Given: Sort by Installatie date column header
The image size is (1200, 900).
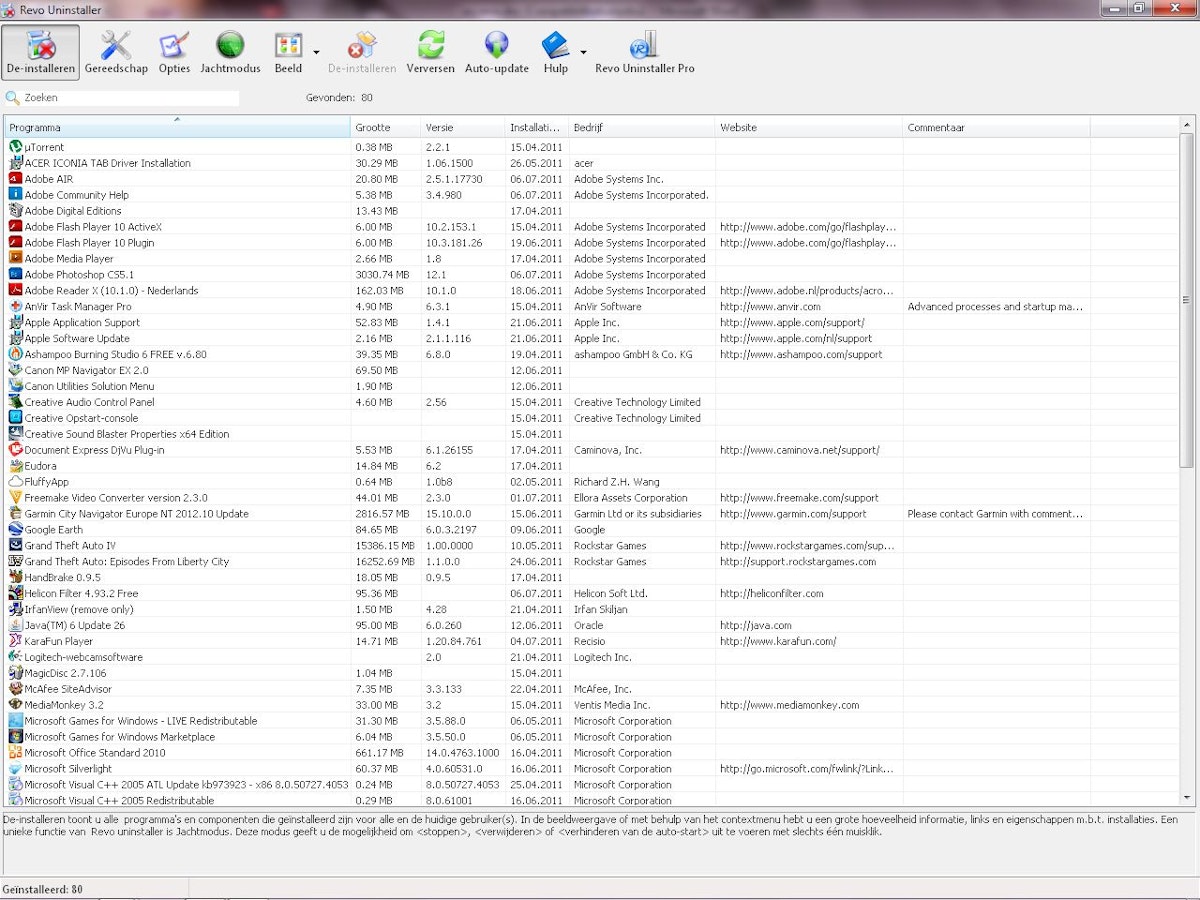Looking at the screenshot, I should click(x=537, y=127).
